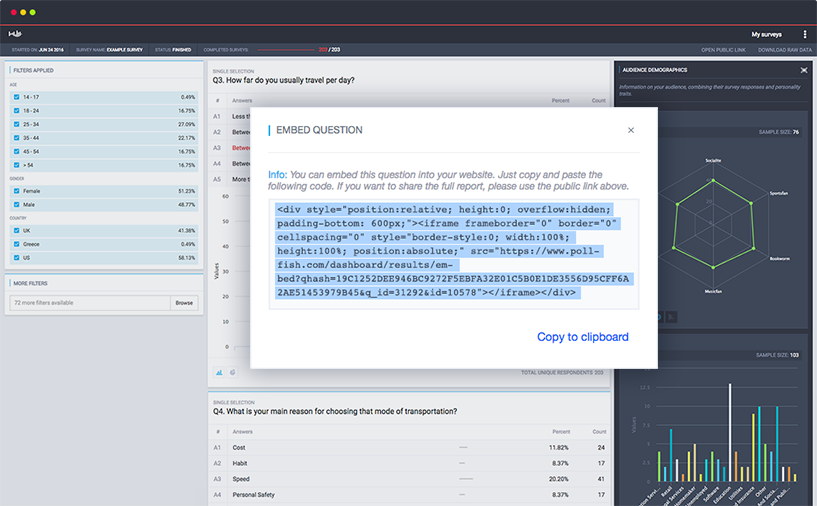Click Download Raw Data

coord(785,50)
